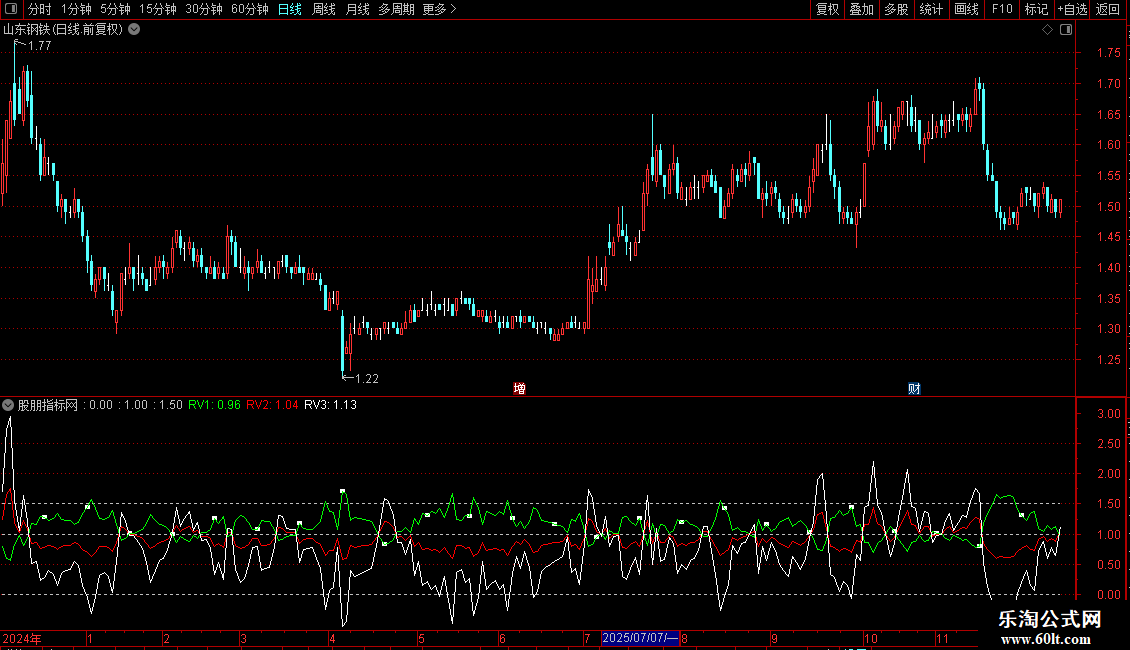Open the 多周期 multi-period view

396,9
